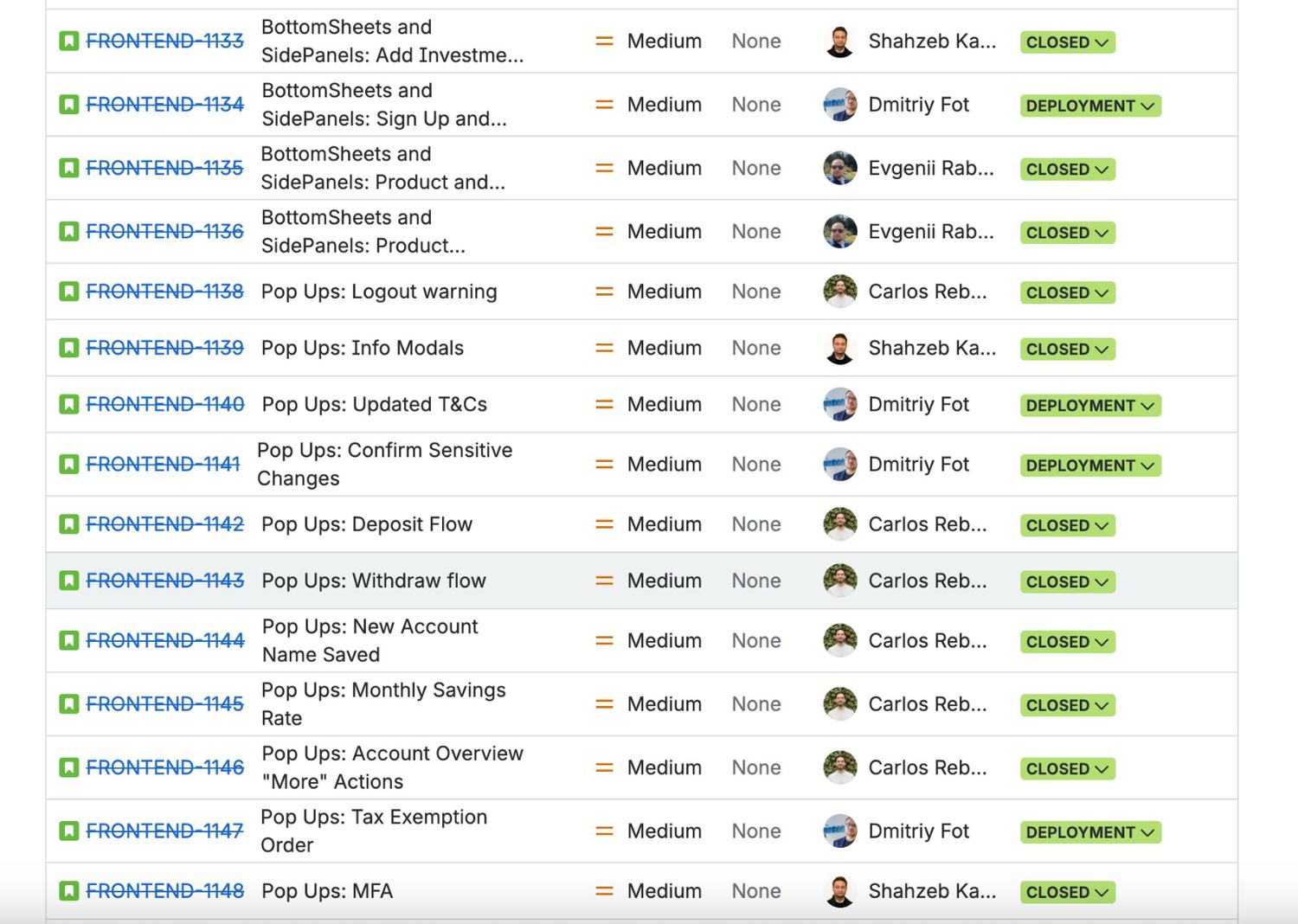
Task: Click medium priority icon on FRONTEND-1141 row
Action: click(x=604, y=465)
